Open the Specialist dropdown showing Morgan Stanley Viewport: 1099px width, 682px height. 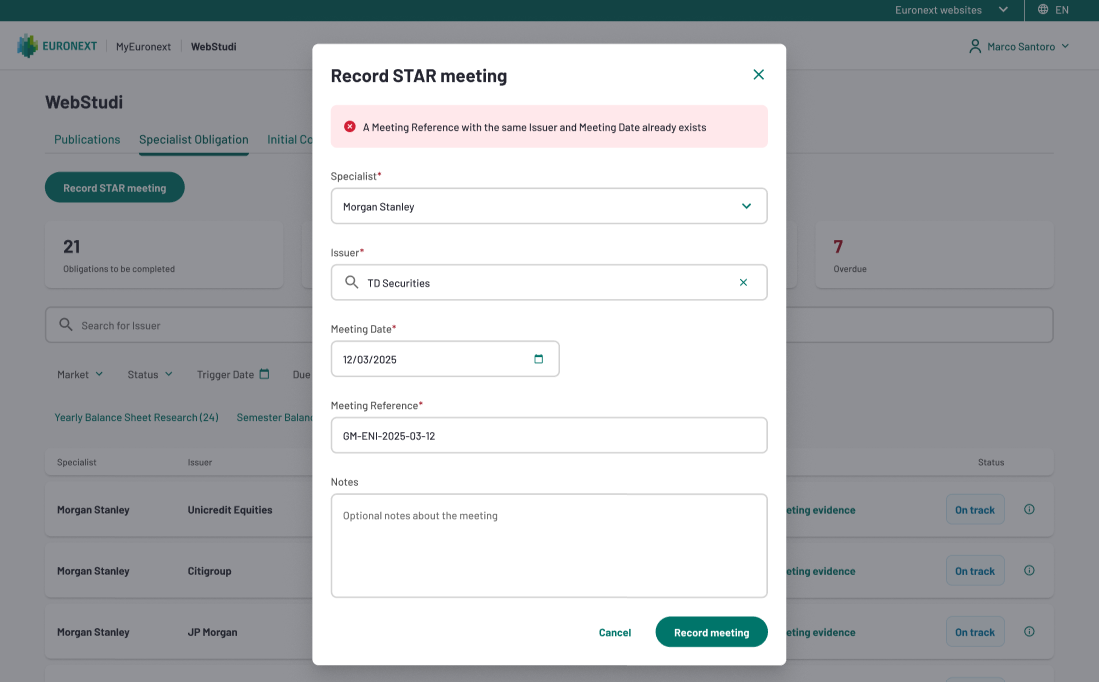tap(549, 206)
